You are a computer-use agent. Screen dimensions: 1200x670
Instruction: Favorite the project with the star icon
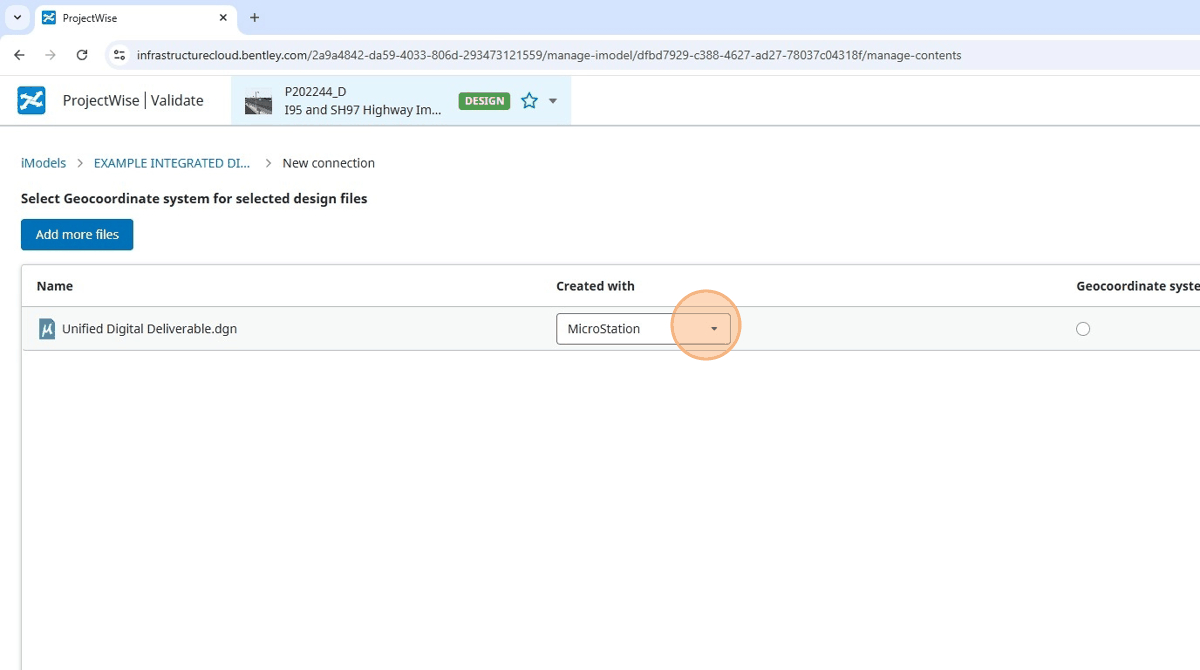tap(529, 101)
